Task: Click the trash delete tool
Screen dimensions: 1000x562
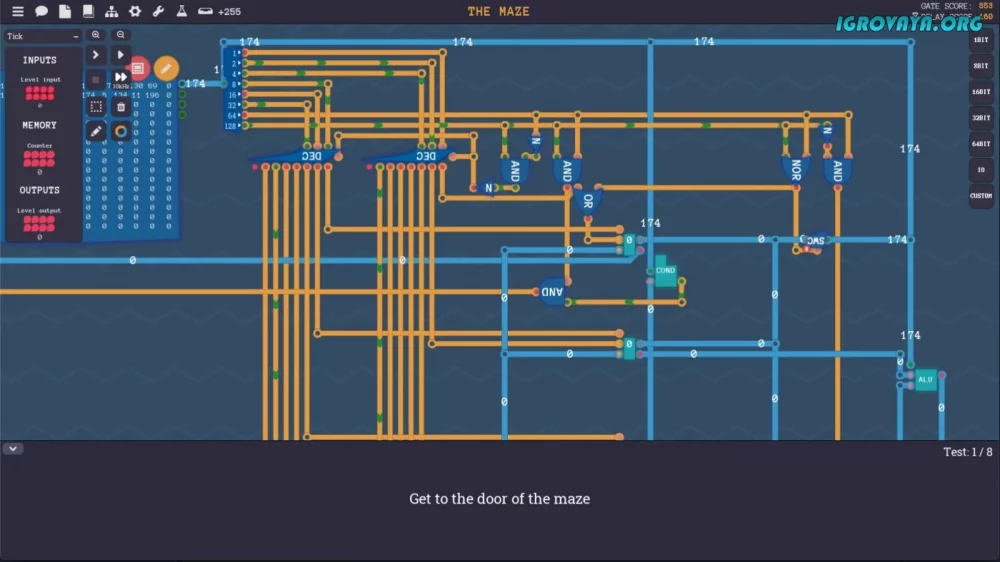Action: pyautogui.click(x=121, y=107)
